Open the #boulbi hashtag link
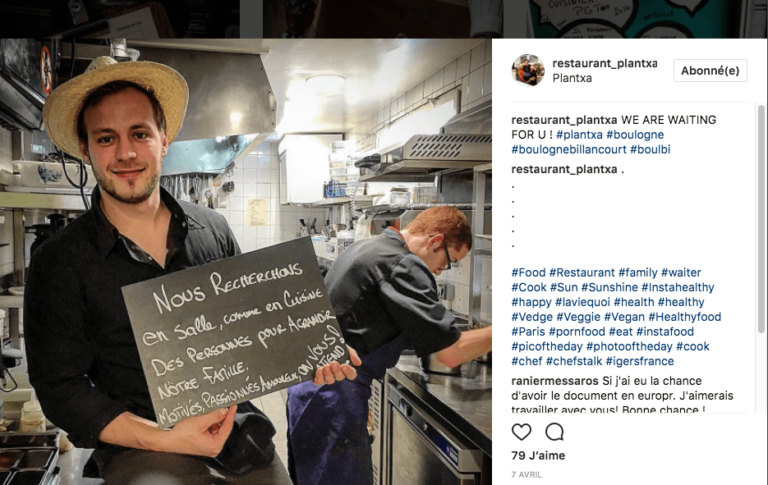This screenshot has height=485, width=768. coord(650,149)
